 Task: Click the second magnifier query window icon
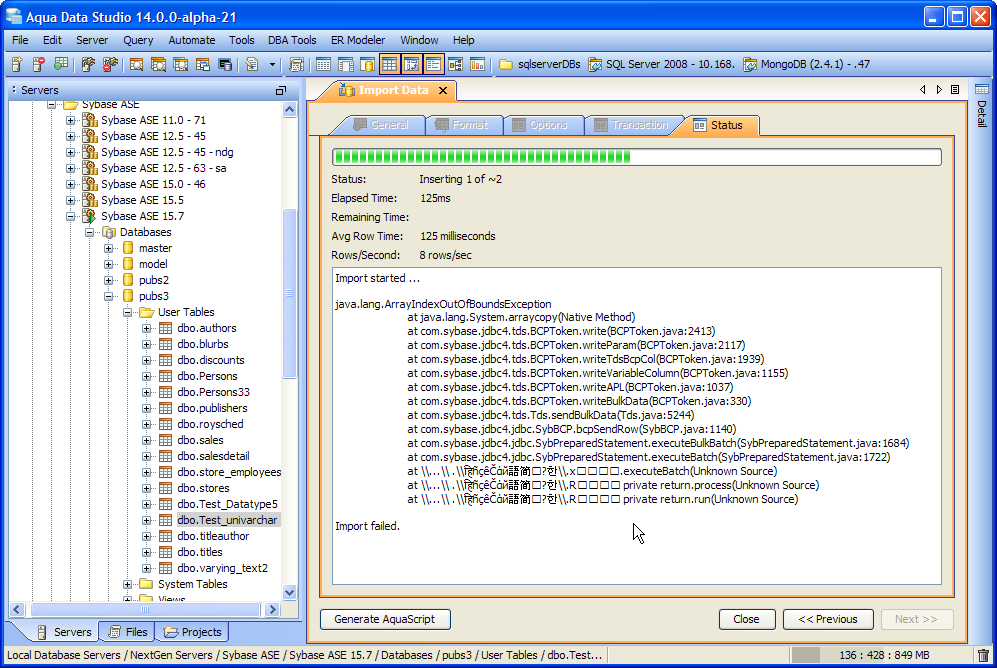(158, 64)
